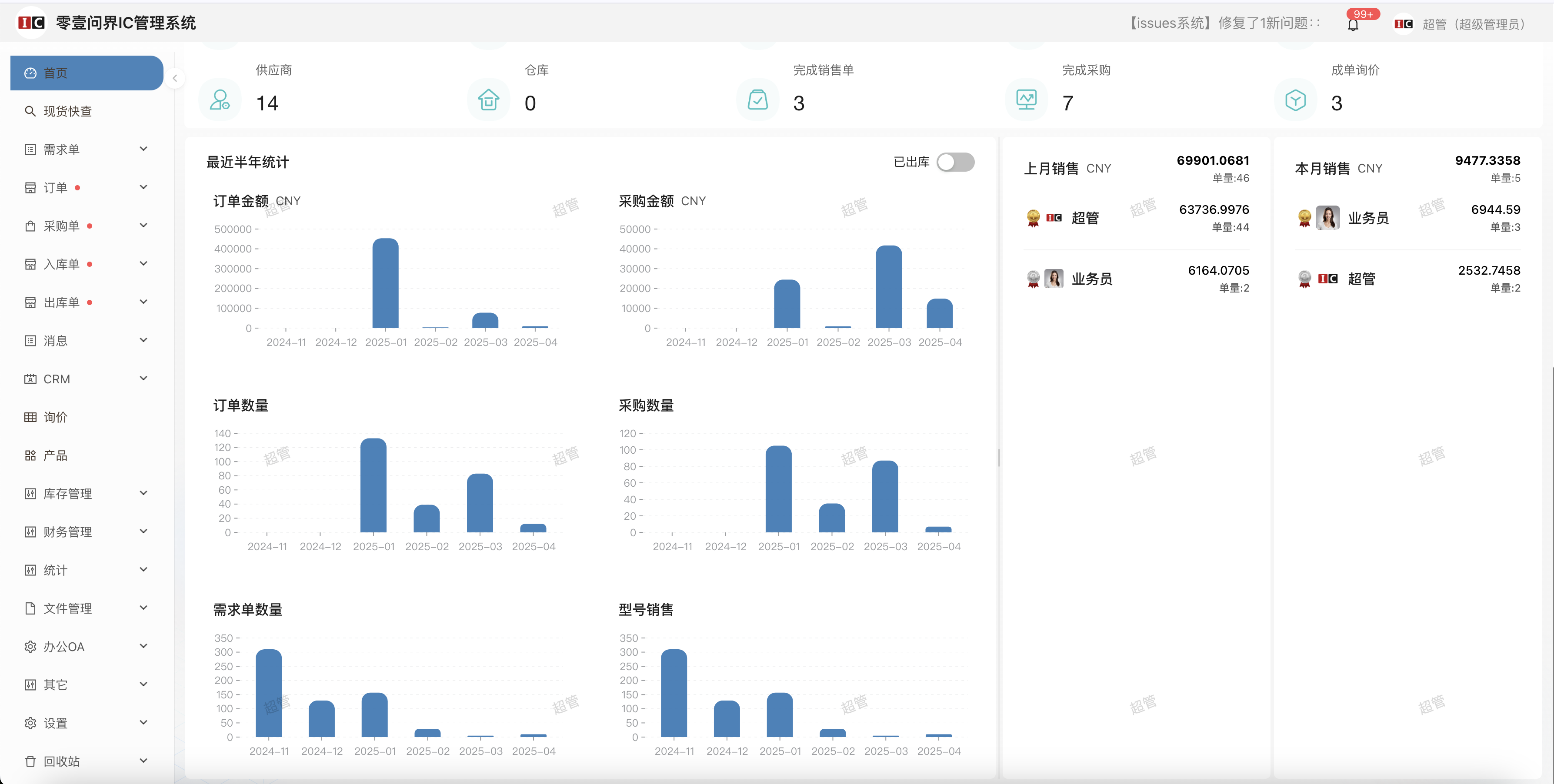Click 业务员 avatar in 本月销售 ranking
The width and height of the screenshot is (1554, 784).
(1327, 218)
